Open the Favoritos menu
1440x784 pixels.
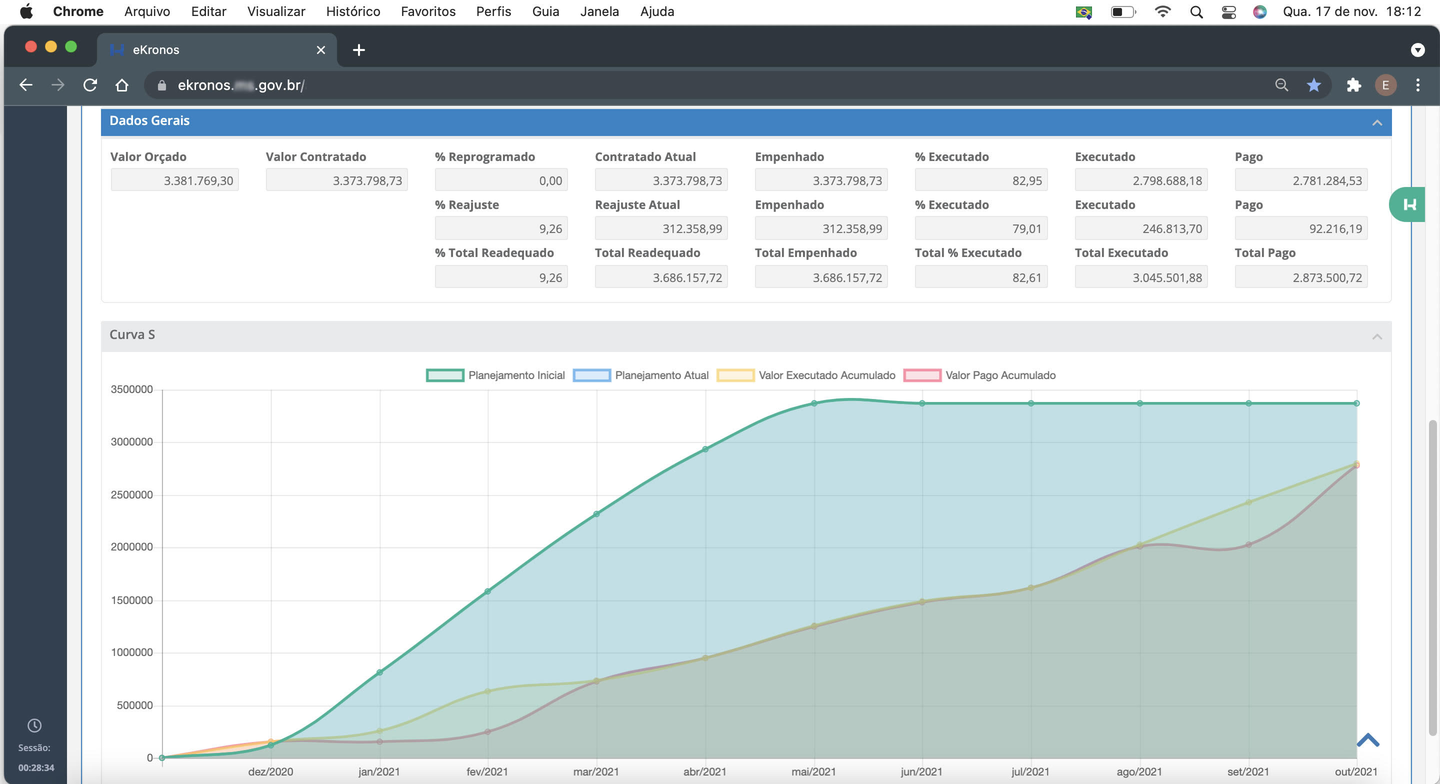point(428,11)
